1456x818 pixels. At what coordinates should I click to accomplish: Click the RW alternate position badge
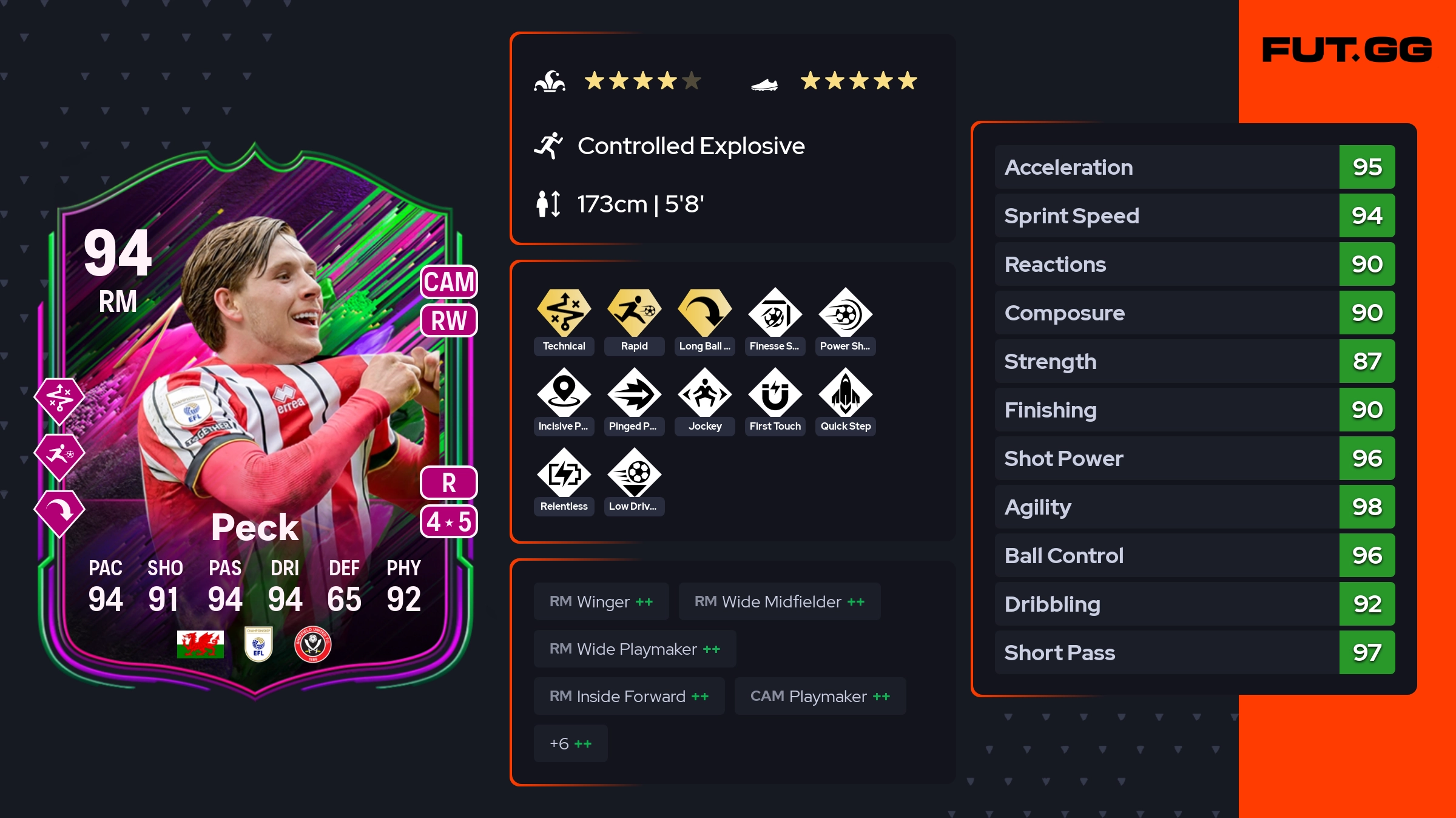pyautogui.click(x=449, y=320)
